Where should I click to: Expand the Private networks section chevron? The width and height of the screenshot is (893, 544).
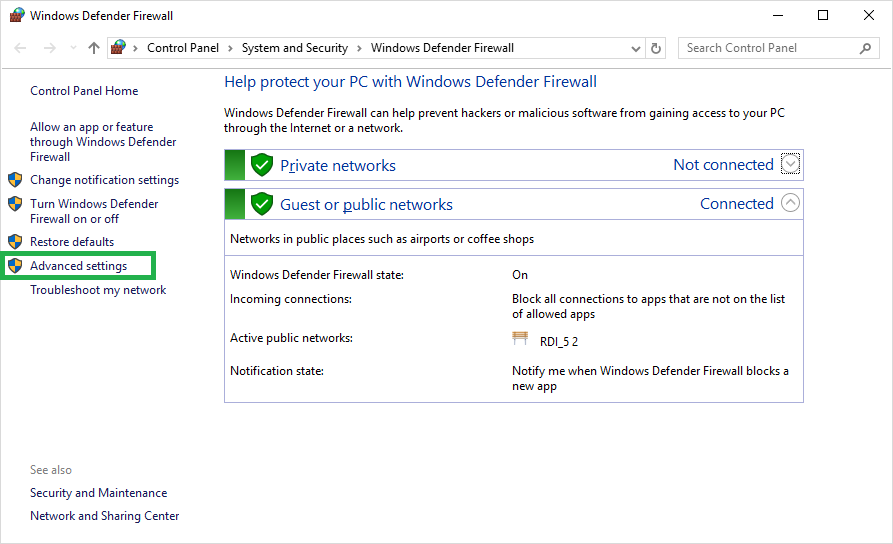click(x=790, y=164)
